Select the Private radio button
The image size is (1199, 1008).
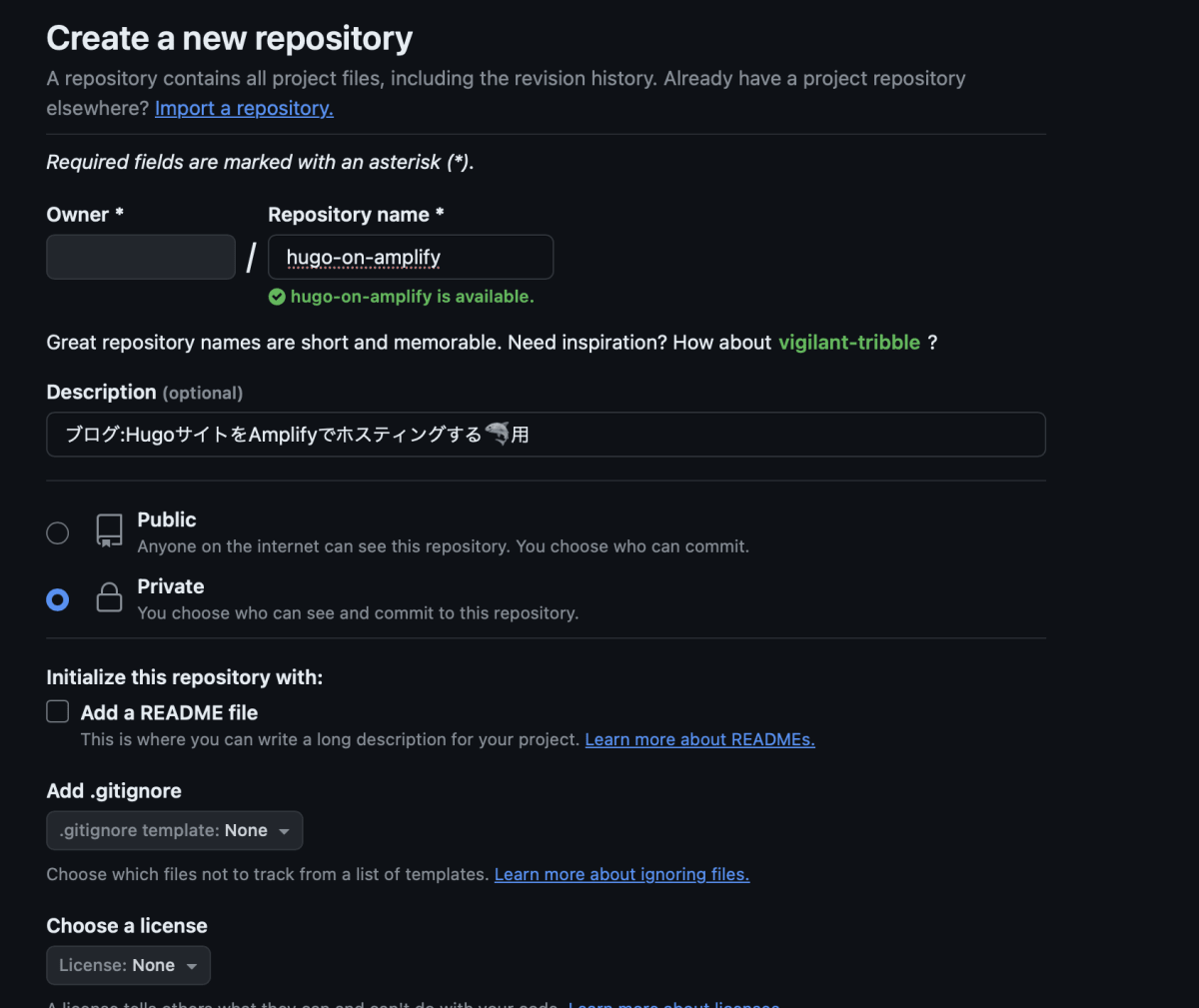(57, 599)
